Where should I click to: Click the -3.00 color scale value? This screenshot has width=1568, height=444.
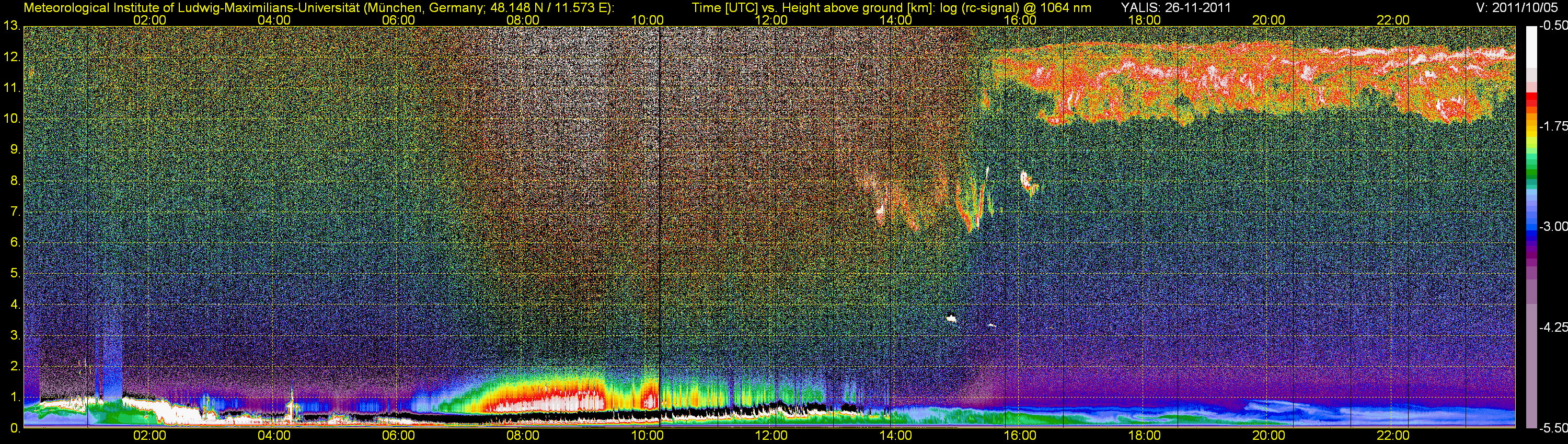[1553, 227]
